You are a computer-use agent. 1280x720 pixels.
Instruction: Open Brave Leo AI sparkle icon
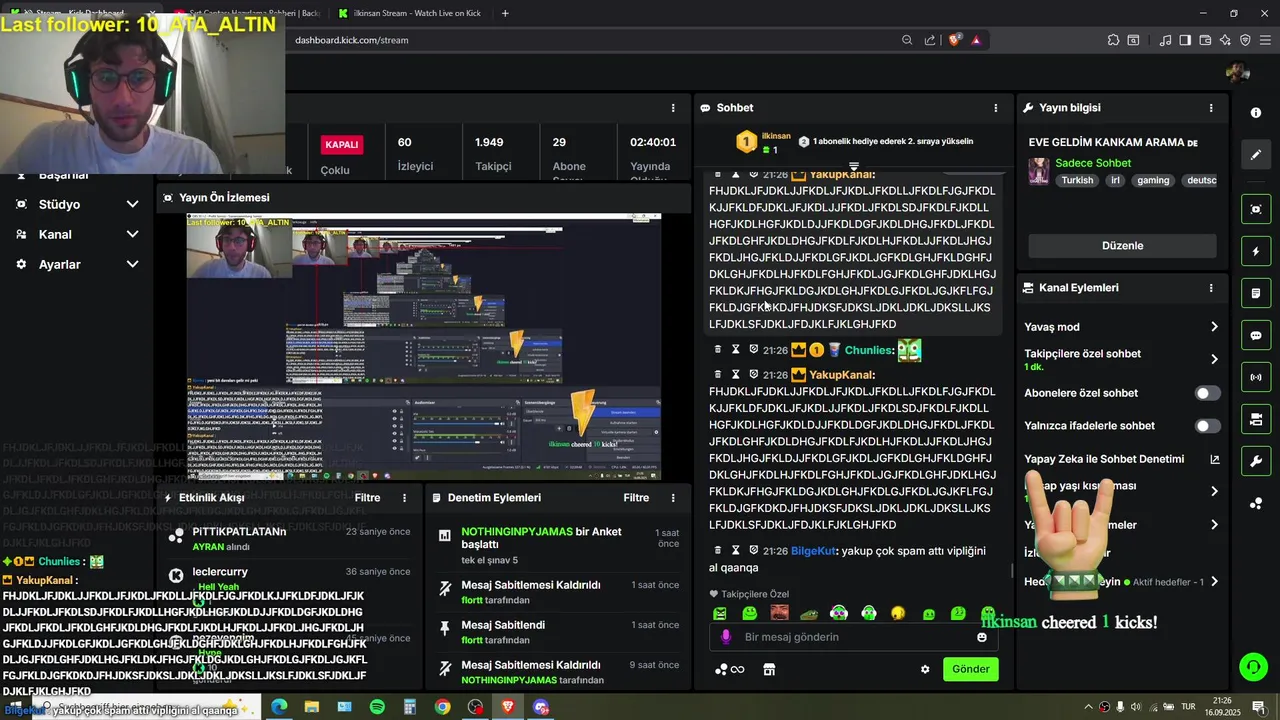click(x=1225, y=40)
